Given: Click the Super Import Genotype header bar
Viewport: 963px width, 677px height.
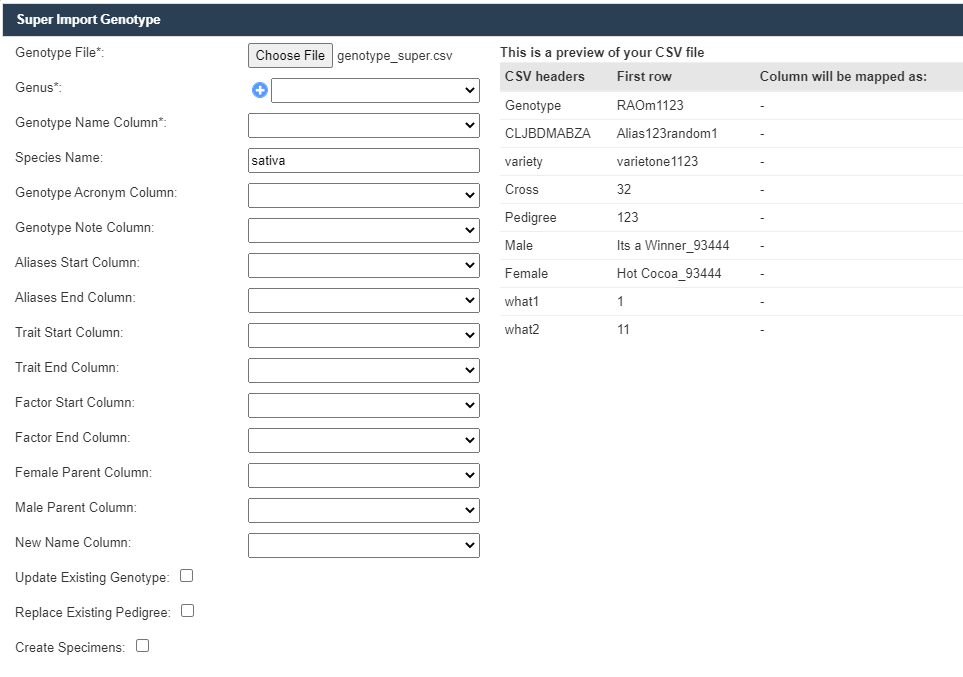Looking at the screenshot, I should [481, 20].
